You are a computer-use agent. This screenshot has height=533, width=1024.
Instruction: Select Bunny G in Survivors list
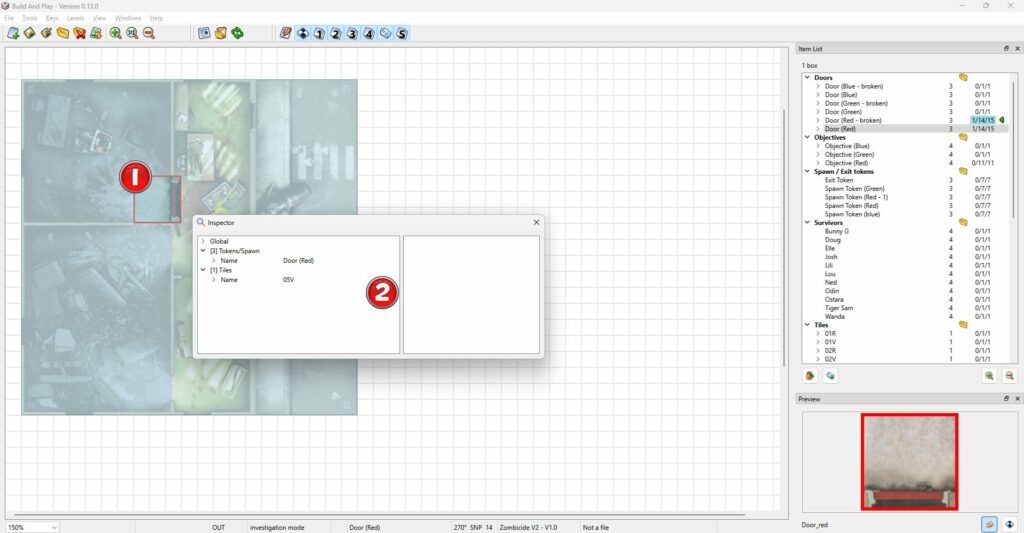click(x=836, y=231)
